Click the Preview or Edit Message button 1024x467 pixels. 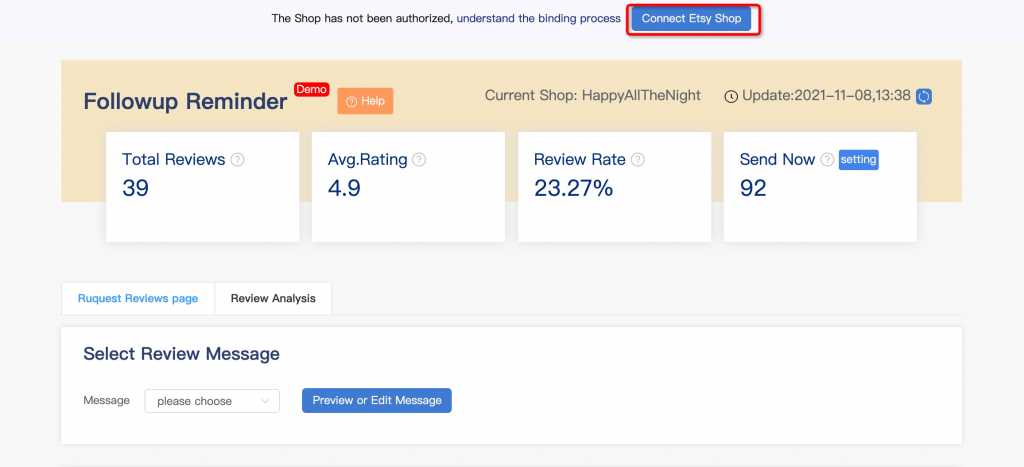[377, 400]
